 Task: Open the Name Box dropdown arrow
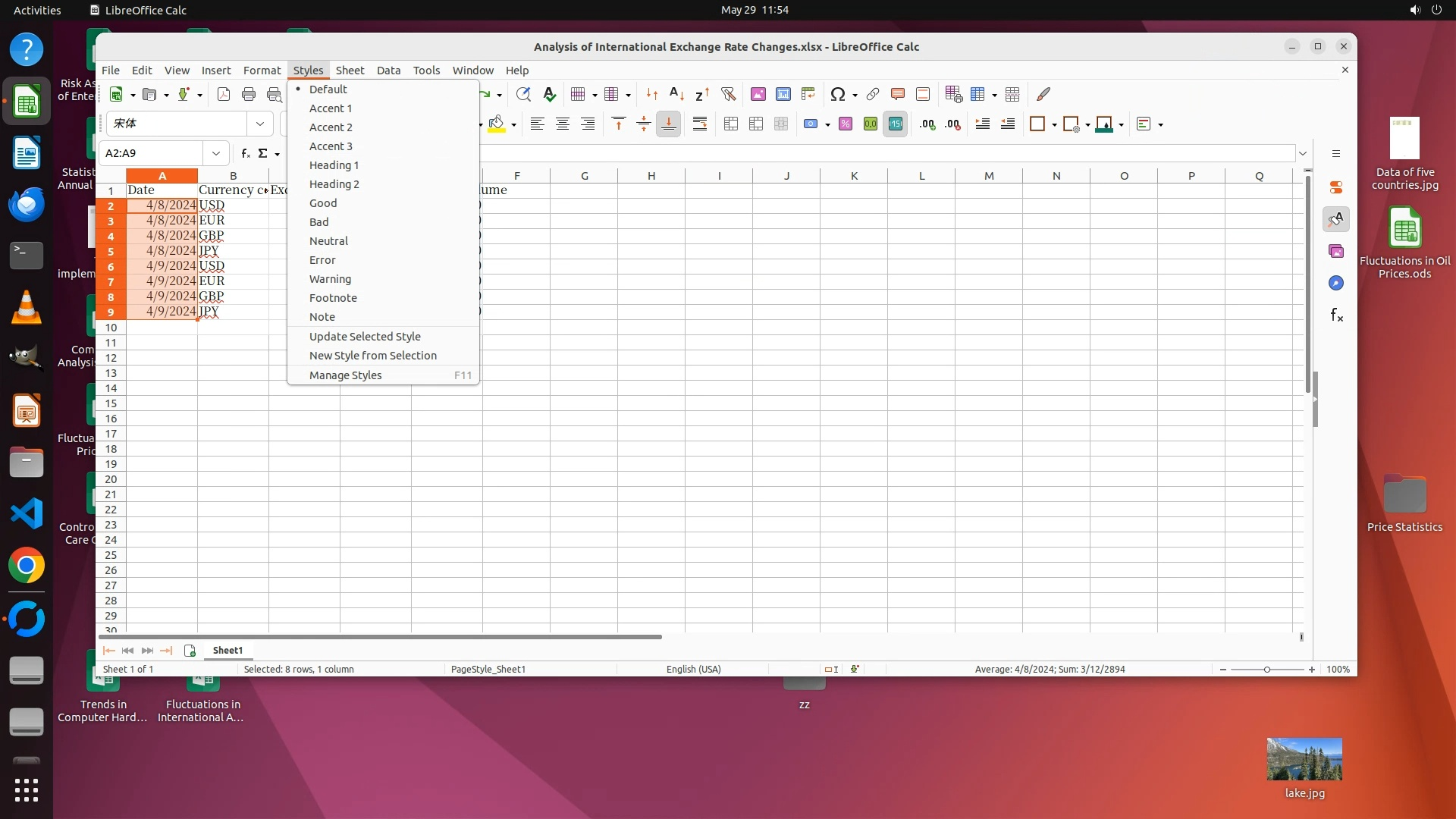tap(216, 153)
